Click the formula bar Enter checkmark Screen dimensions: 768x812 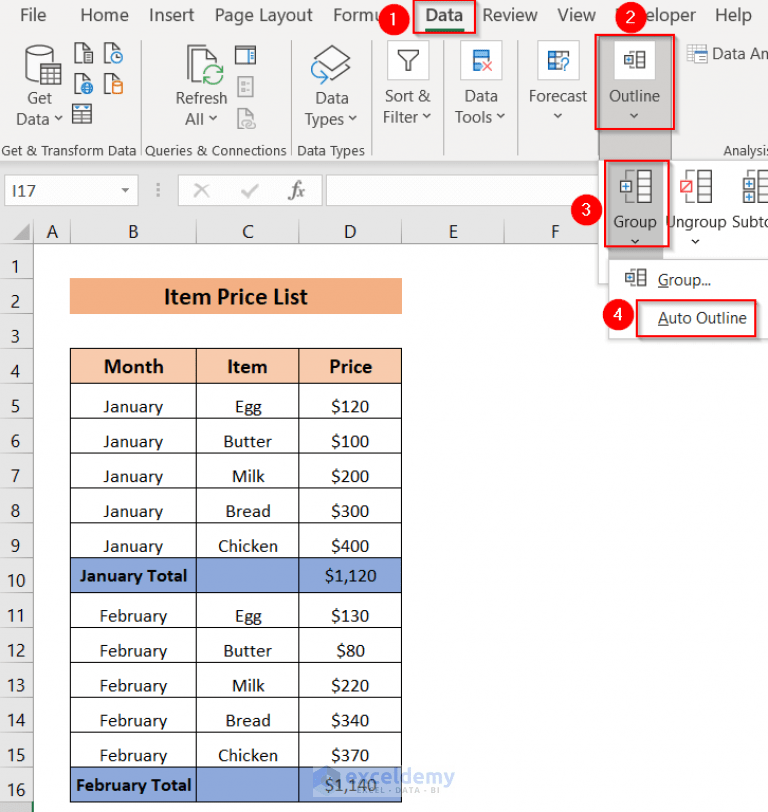click(x=250, y=191)
